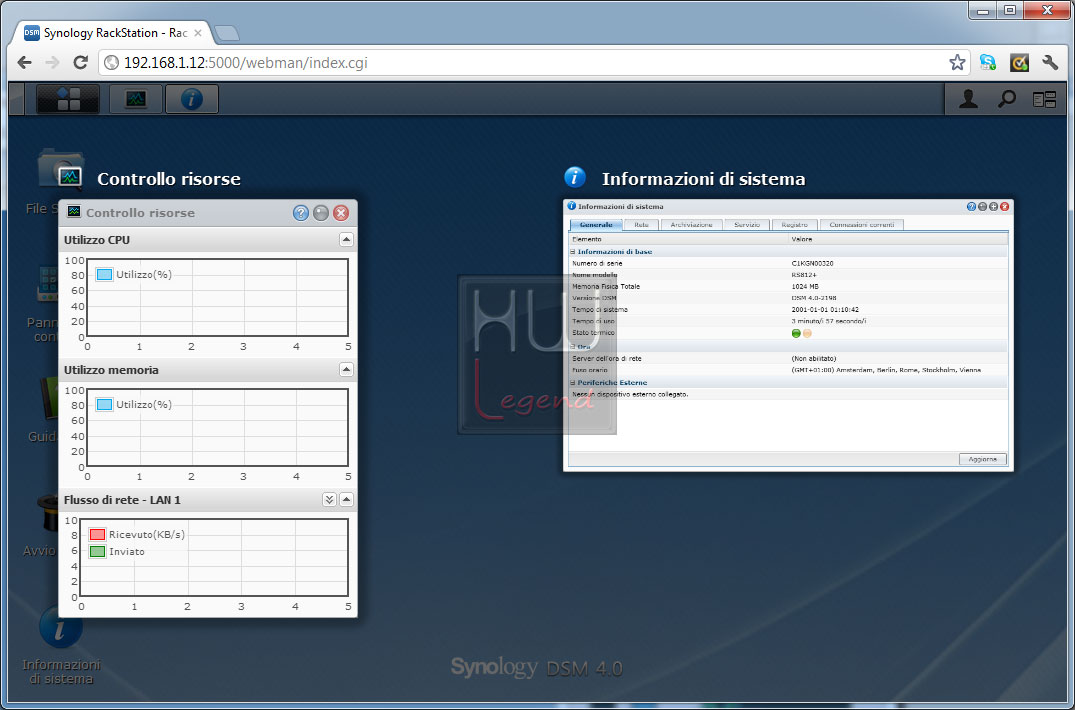Screen dimensions: 1075x710
Task: Switch to the Archiviazione tab
Action: point(691,225)
